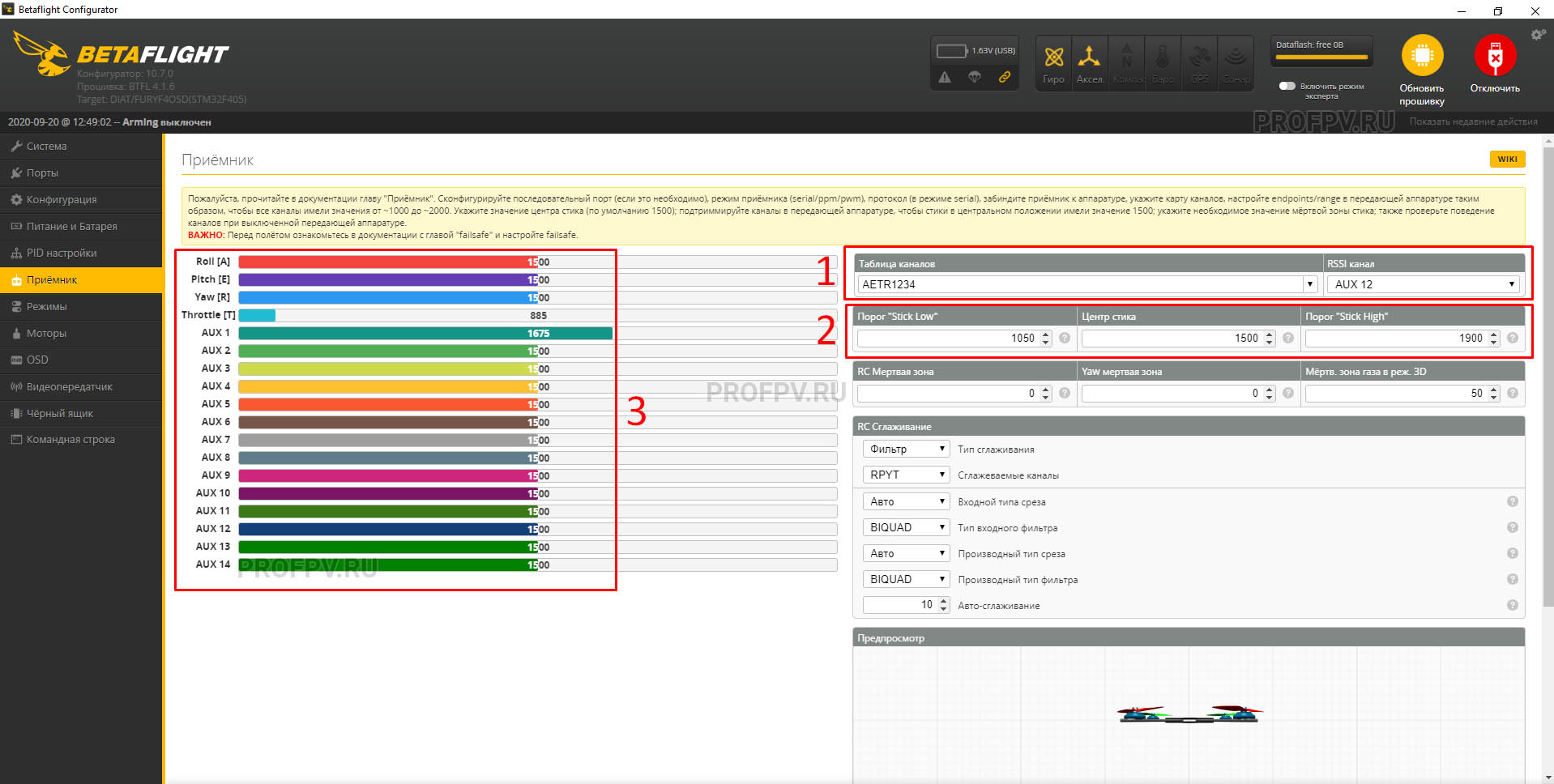Viewport: 1554px width, 784px height.
Task: Click the Throttle [T] channel bar
Action: 537,316
